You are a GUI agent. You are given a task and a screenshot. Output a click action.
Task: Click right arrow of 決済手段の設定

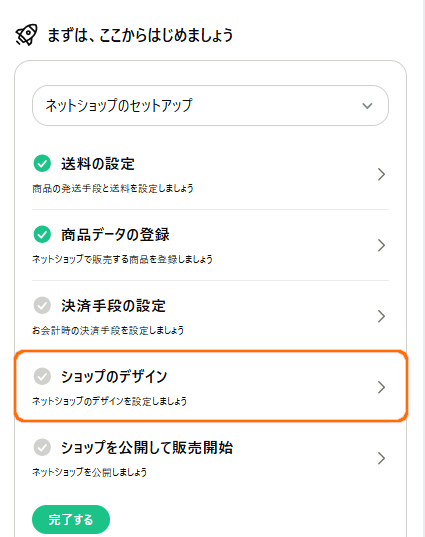click(x=381, y=316)
